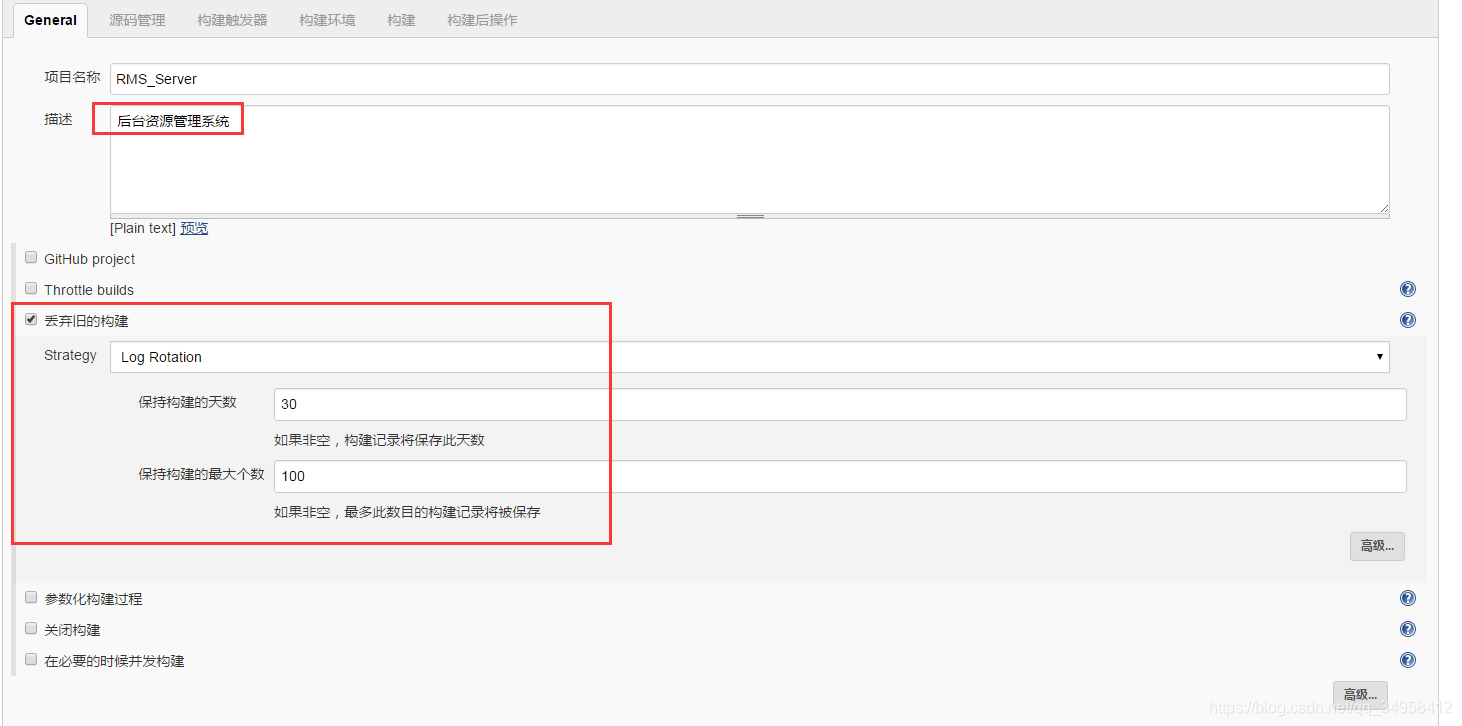
Task: Click the 如果非空，构建记录将保存此天数 hint text
Action: click(380, 440)
